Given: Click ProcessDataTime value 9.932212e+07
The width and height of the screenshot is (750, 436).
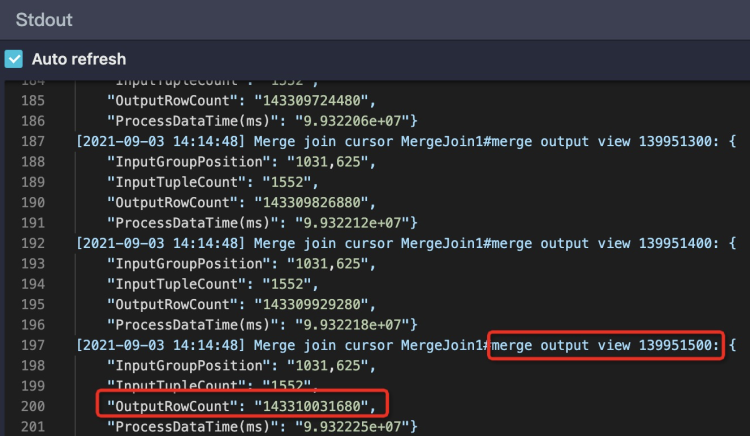Looking at the screenshot, I should (353, 223).
